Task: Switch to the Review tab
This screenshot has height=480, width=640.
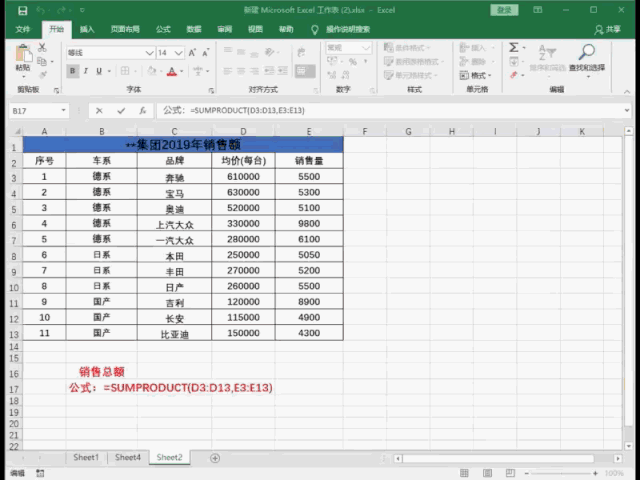Action: point(224,29)
